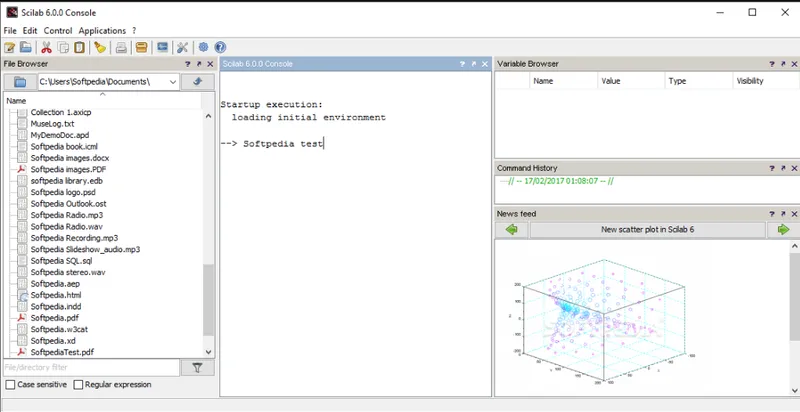This screenshot has height=412, width=800.
Task: Select MyDemoDoc.apd file
Action: (60, 136)
